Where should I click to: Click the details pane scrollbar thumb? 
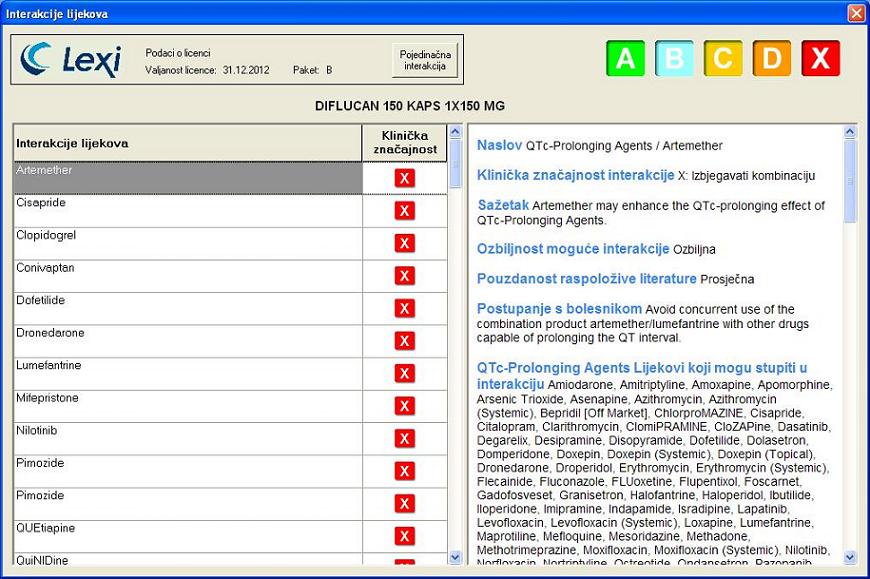[x=850, y=181]
